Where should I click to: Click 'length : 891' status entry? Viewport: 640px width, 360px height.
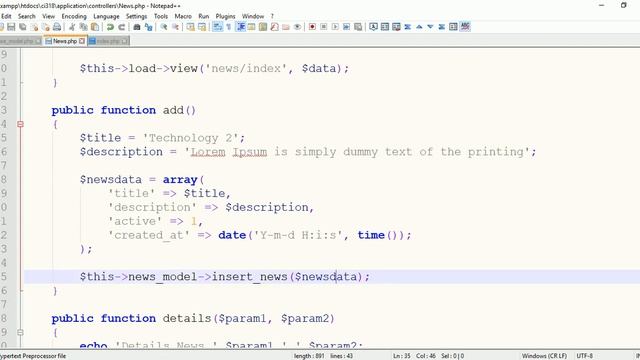309,356
